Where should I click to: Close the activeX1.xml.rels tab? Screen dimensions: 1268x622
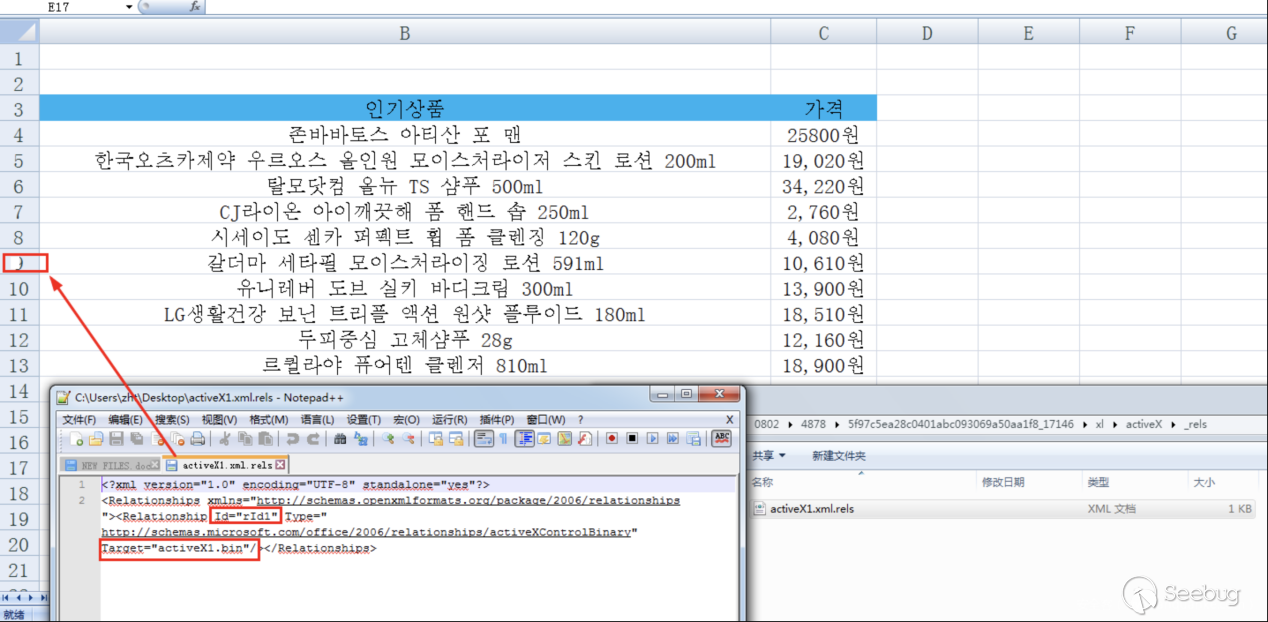coord(281,465)
